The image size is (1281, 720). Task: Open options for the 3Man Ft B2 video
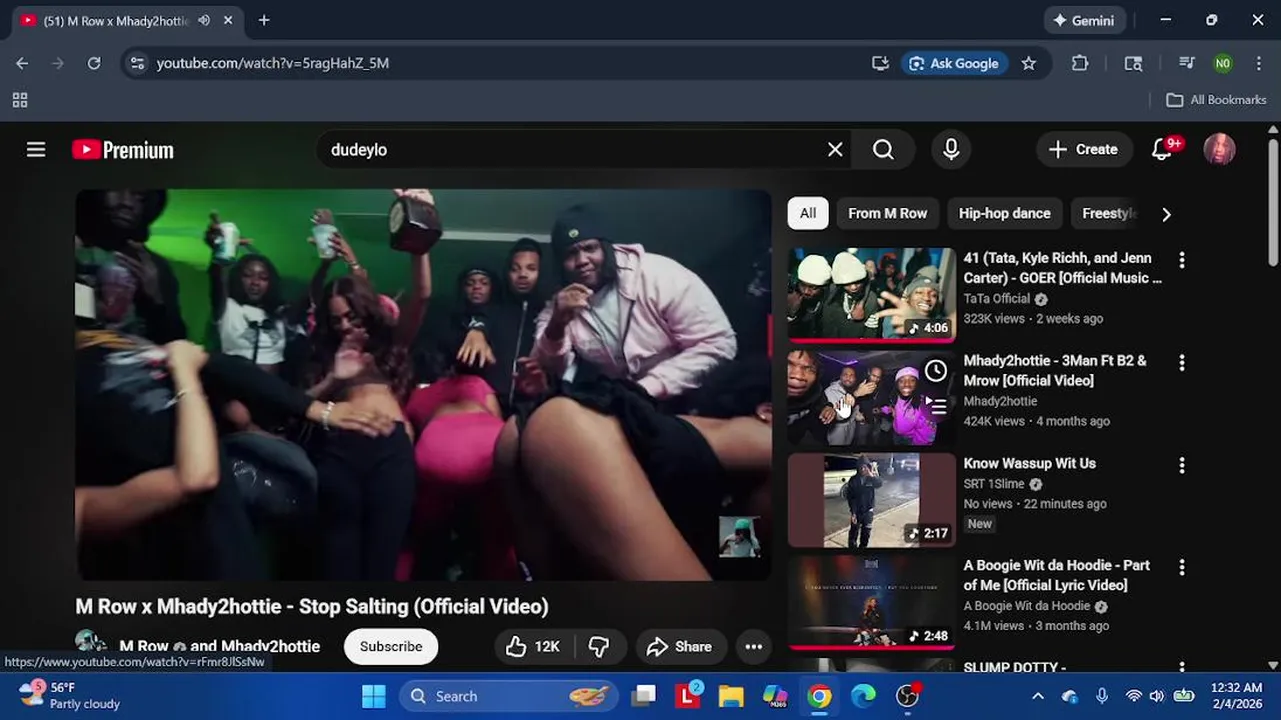[1182, 362]
